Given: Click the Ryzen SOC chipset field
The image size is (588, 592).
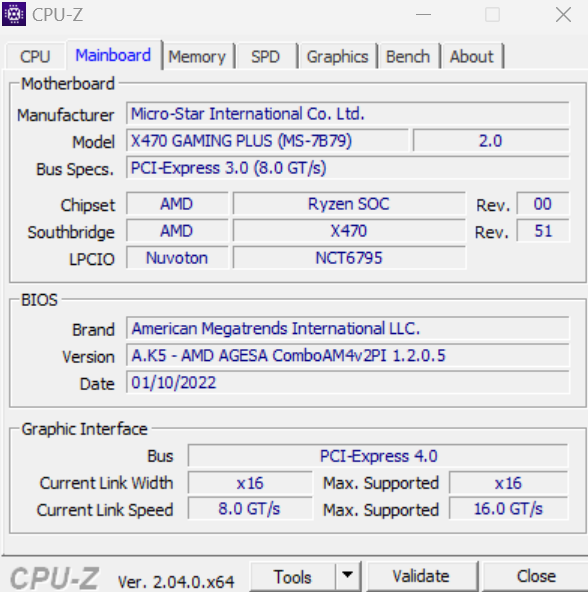Looking at the screenshot, I should coord(349,204).
